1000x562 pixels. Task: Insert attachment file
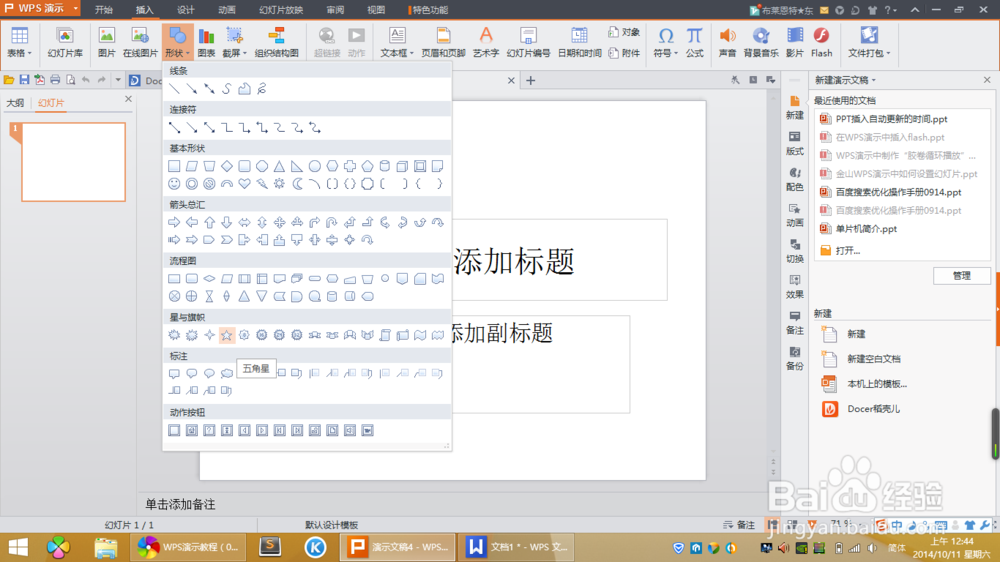pos(624,53)
